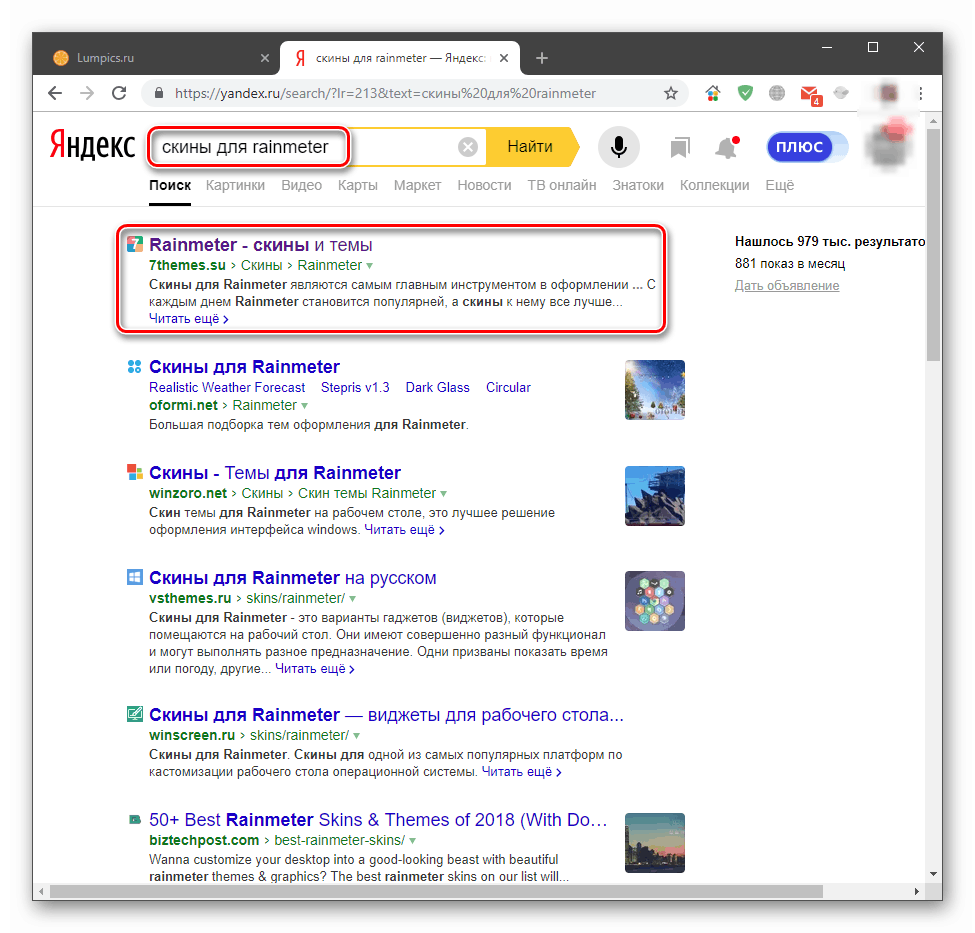Open Chrome three-dot menu
975x933 pixels.
(921, 93)
